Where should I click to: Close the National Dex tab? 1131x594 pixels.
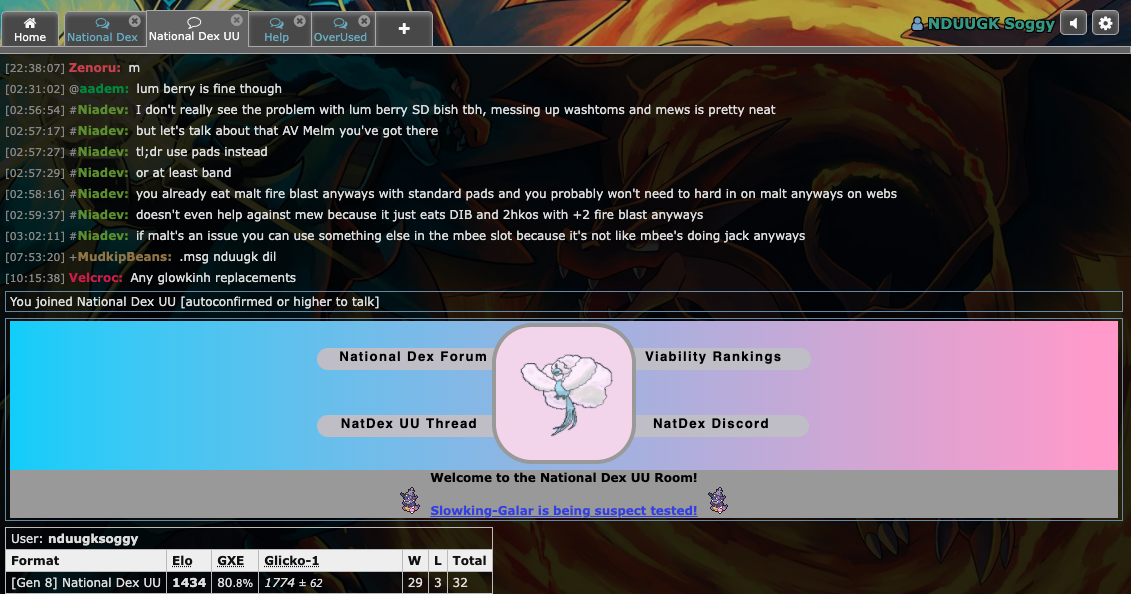coord(135,21)
